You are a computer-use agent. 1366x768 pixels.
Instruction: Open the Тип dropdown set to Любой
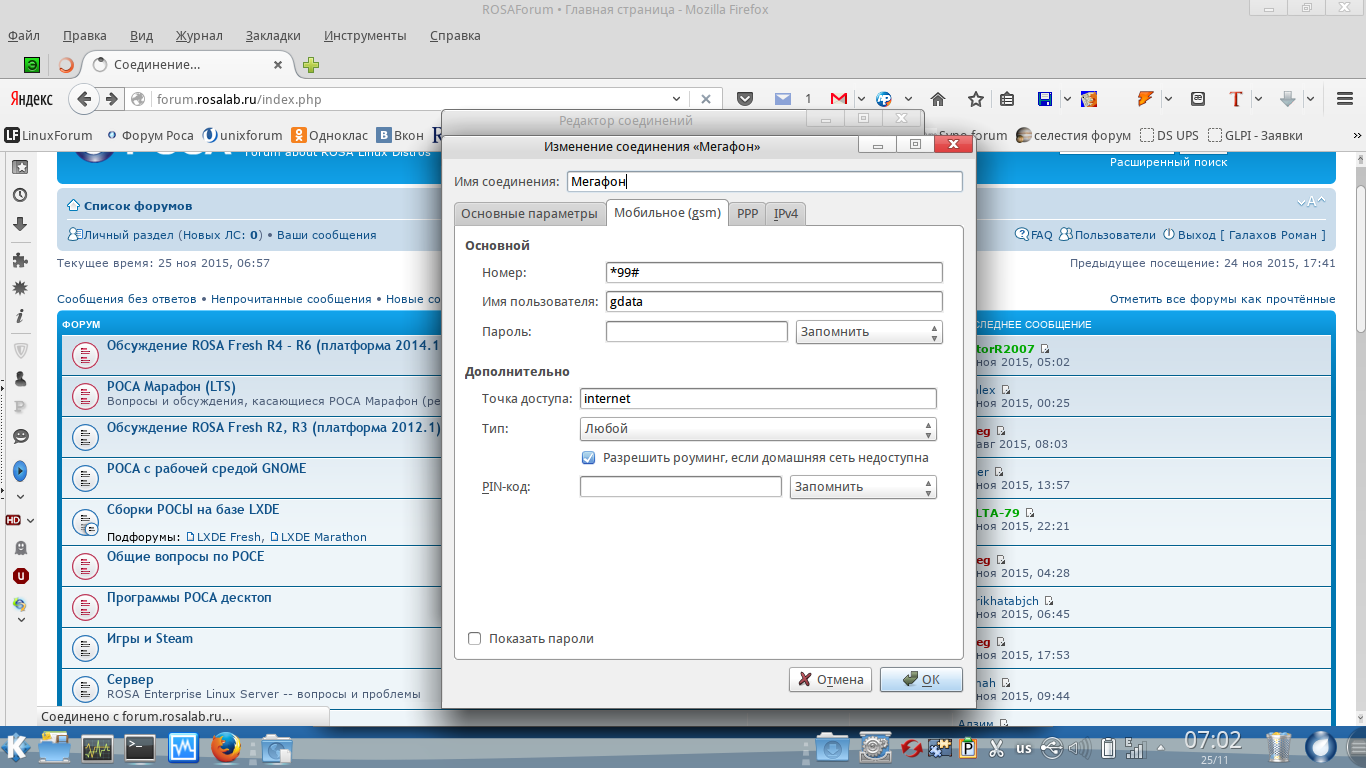tap(758, 429)
